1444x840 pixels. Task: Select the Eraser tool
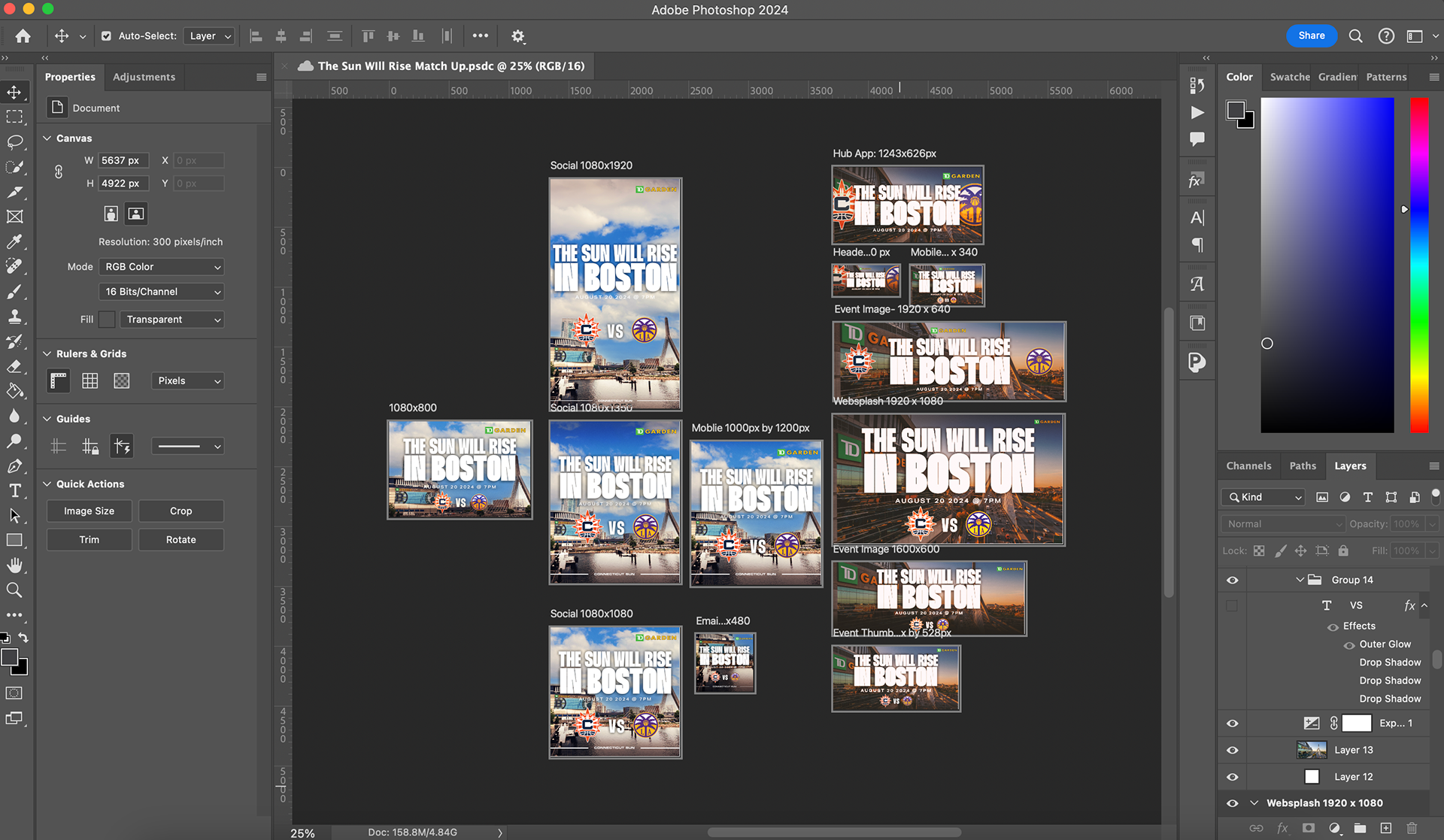[x=14, y=366]
